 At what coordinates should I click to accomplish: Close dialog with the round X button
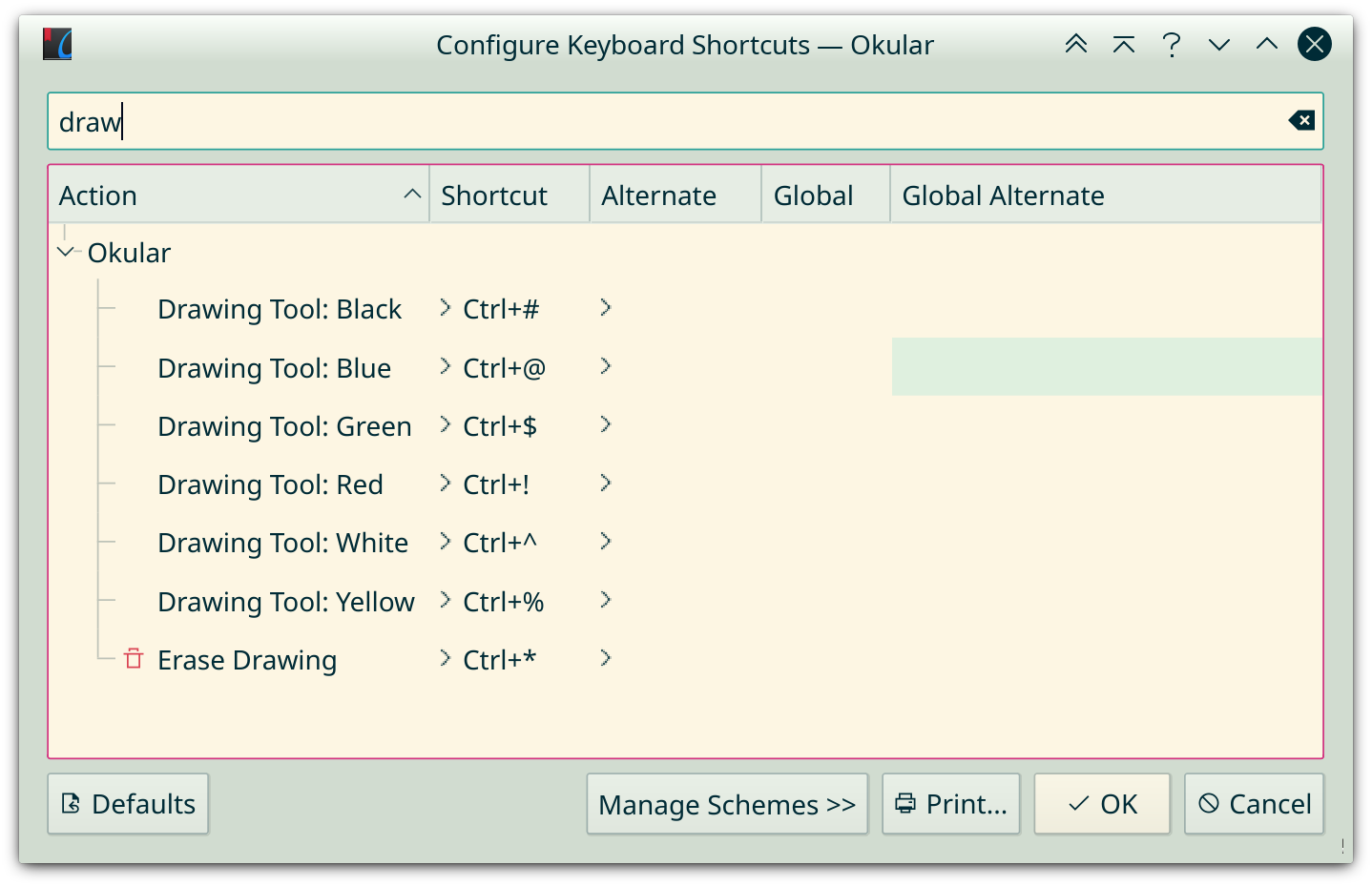click(x=1315, y=44)
